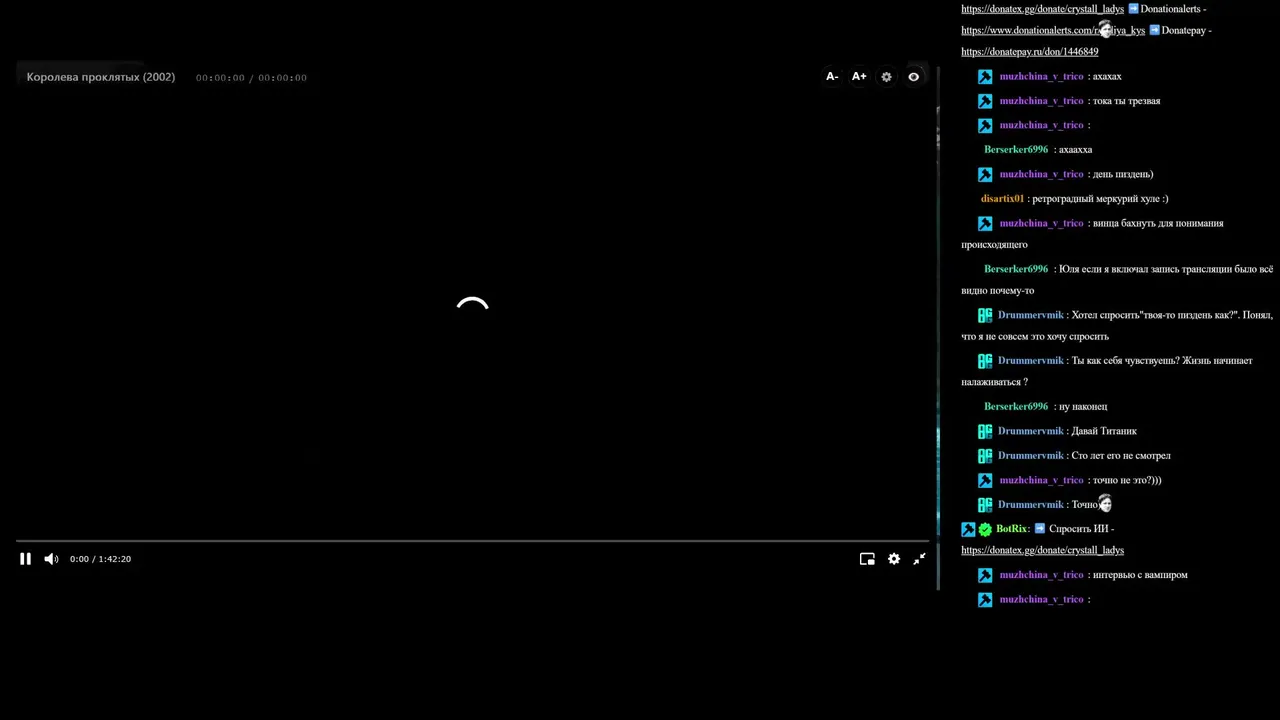1280x720 pixels.
Task: Decrease font size with A- button
Action: click(832, 76)
